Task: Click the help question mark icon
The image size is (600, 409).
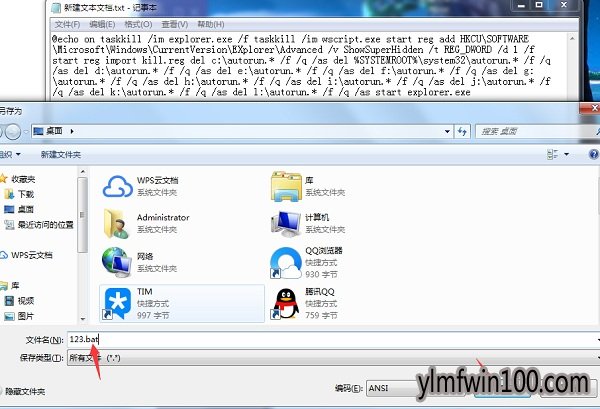Action: pyautogui.click(x=593, y=154)
